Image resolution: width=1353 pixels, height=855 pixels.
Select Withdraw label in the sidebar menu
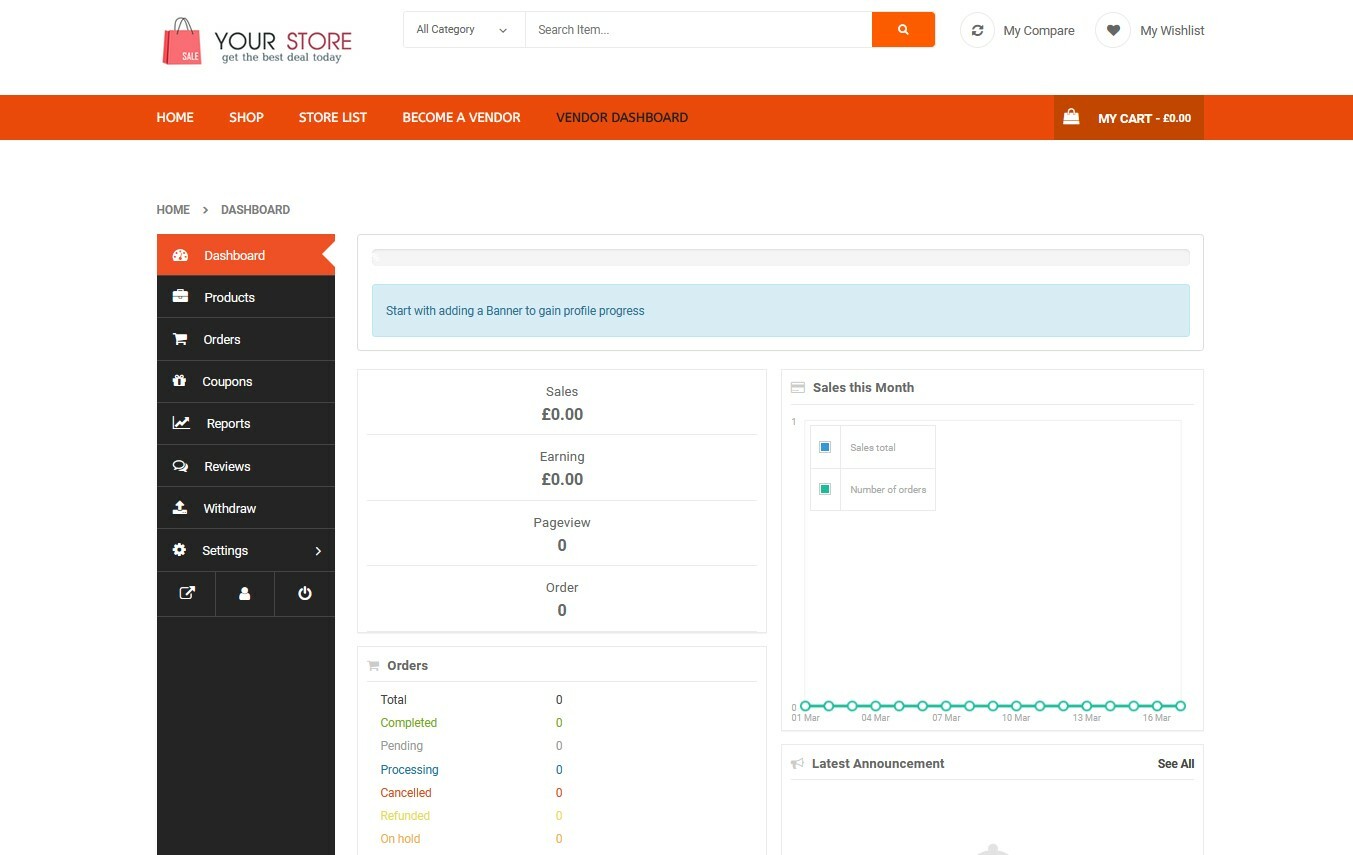230,508
